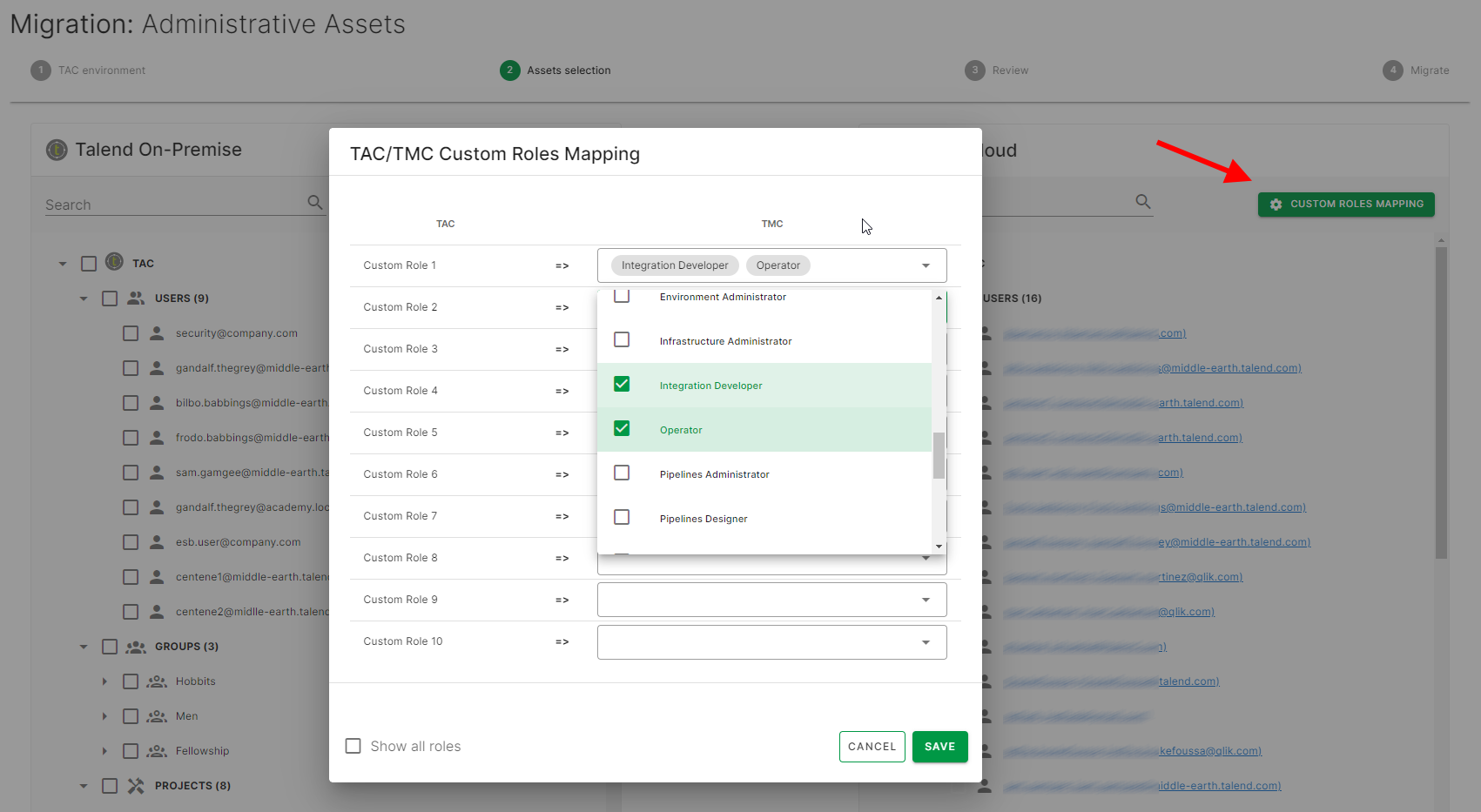The width and height of the screenshot is (1481, 812).
Task: Click the search magnifier icon in the TAC panel
Action: click(x=315, y=201)
